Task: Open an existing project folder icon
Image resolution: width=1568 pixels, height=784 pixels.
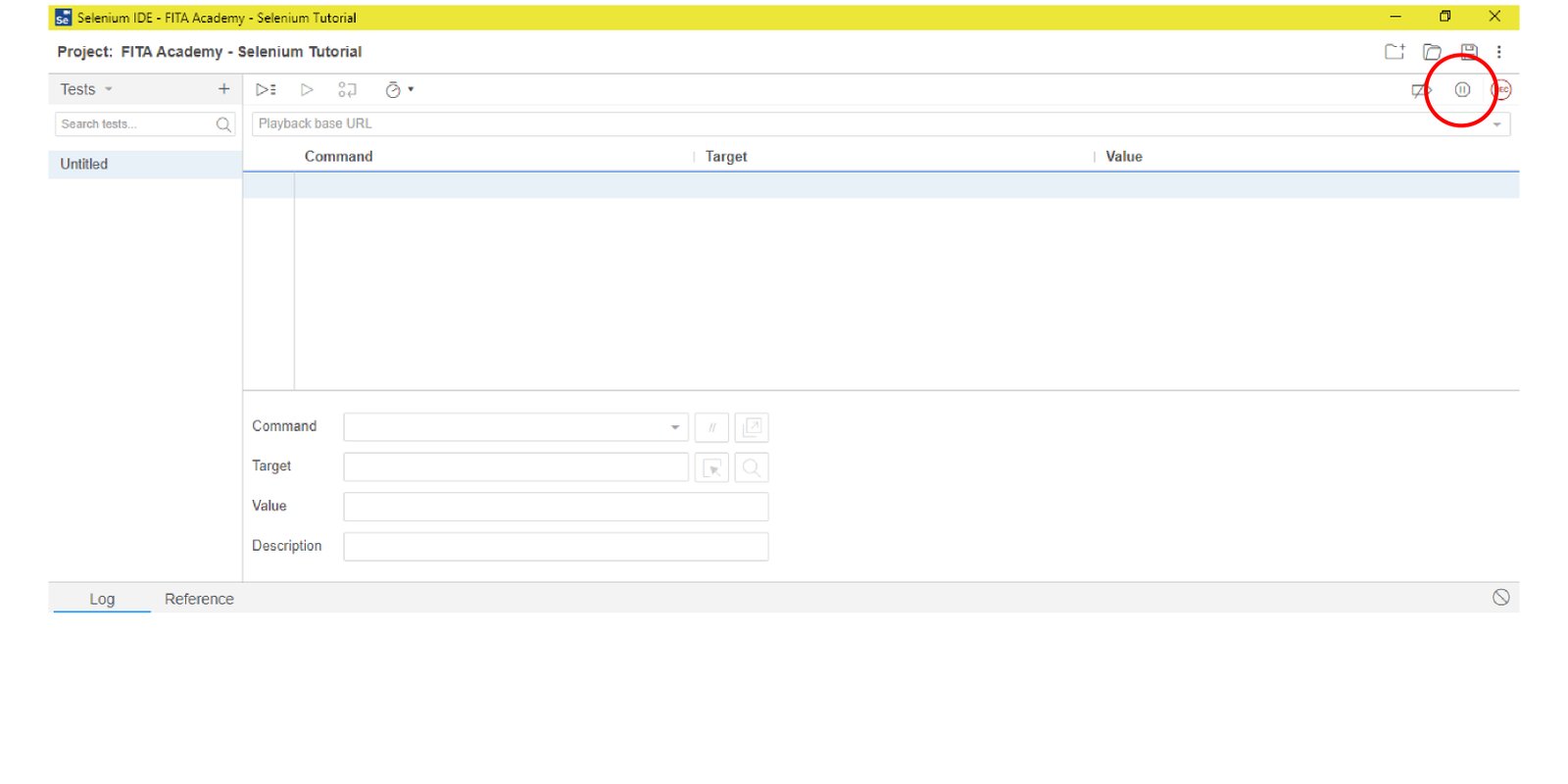Action: 1432,51
